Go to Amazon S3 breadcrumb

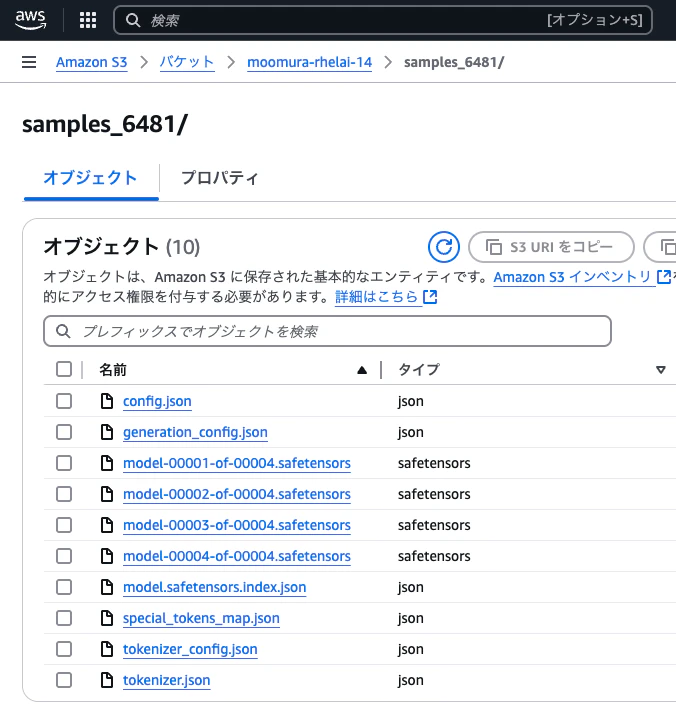[x=92, y=62]
